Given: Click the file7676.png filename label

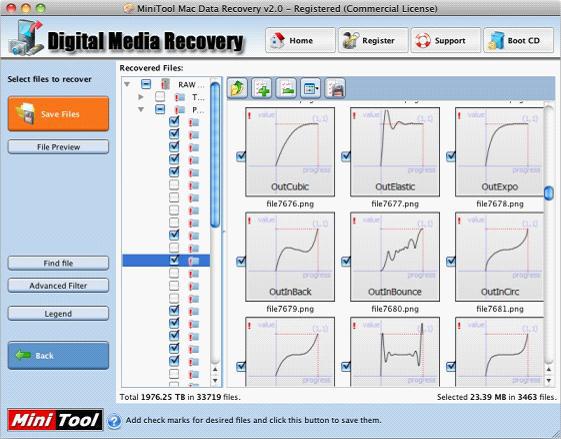Looking at the screenshot, I should point(290,204).
